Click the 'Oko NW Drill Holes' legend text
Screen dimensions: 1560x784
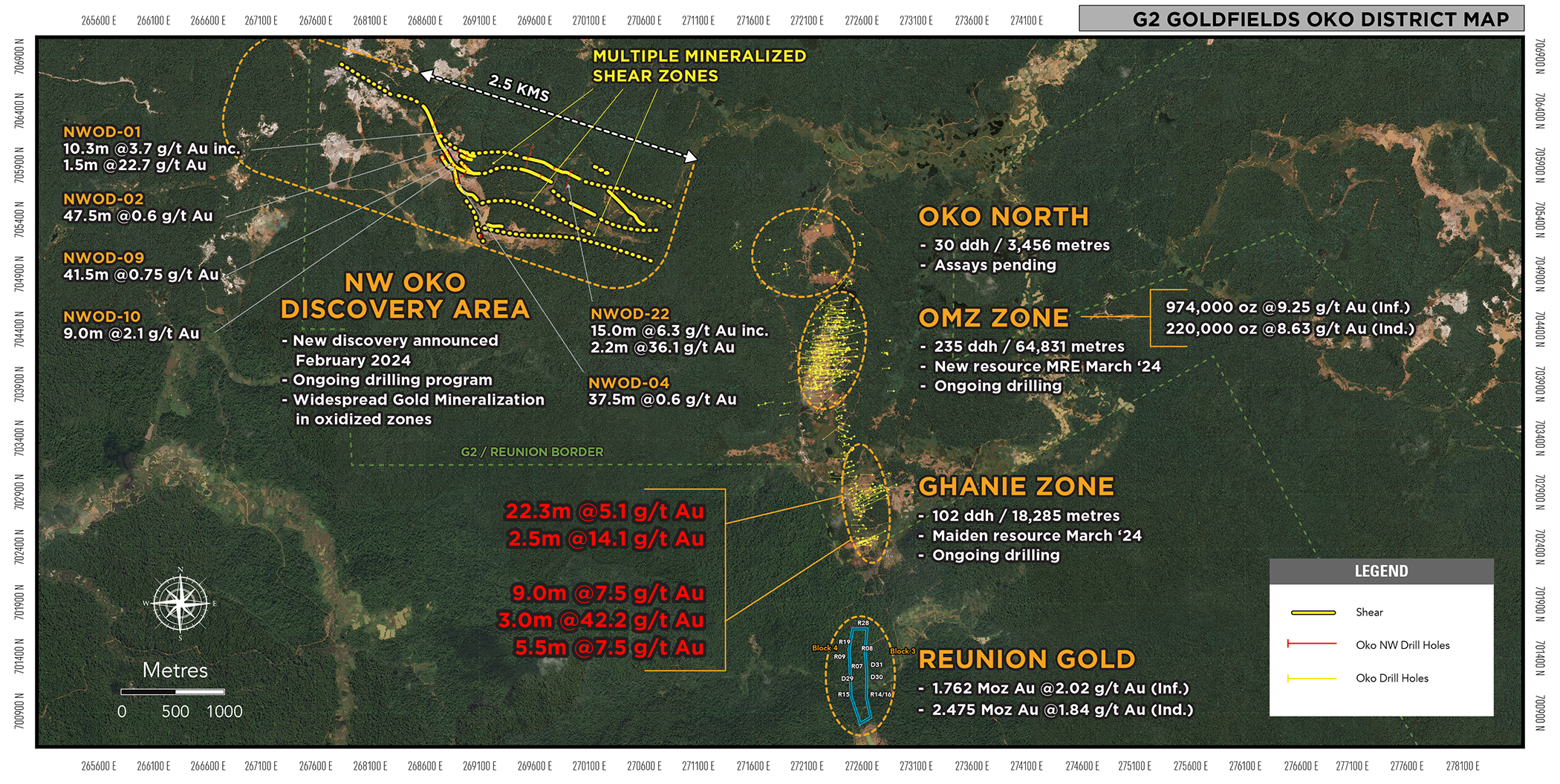pyautogui.click(x=1403, y=645)
